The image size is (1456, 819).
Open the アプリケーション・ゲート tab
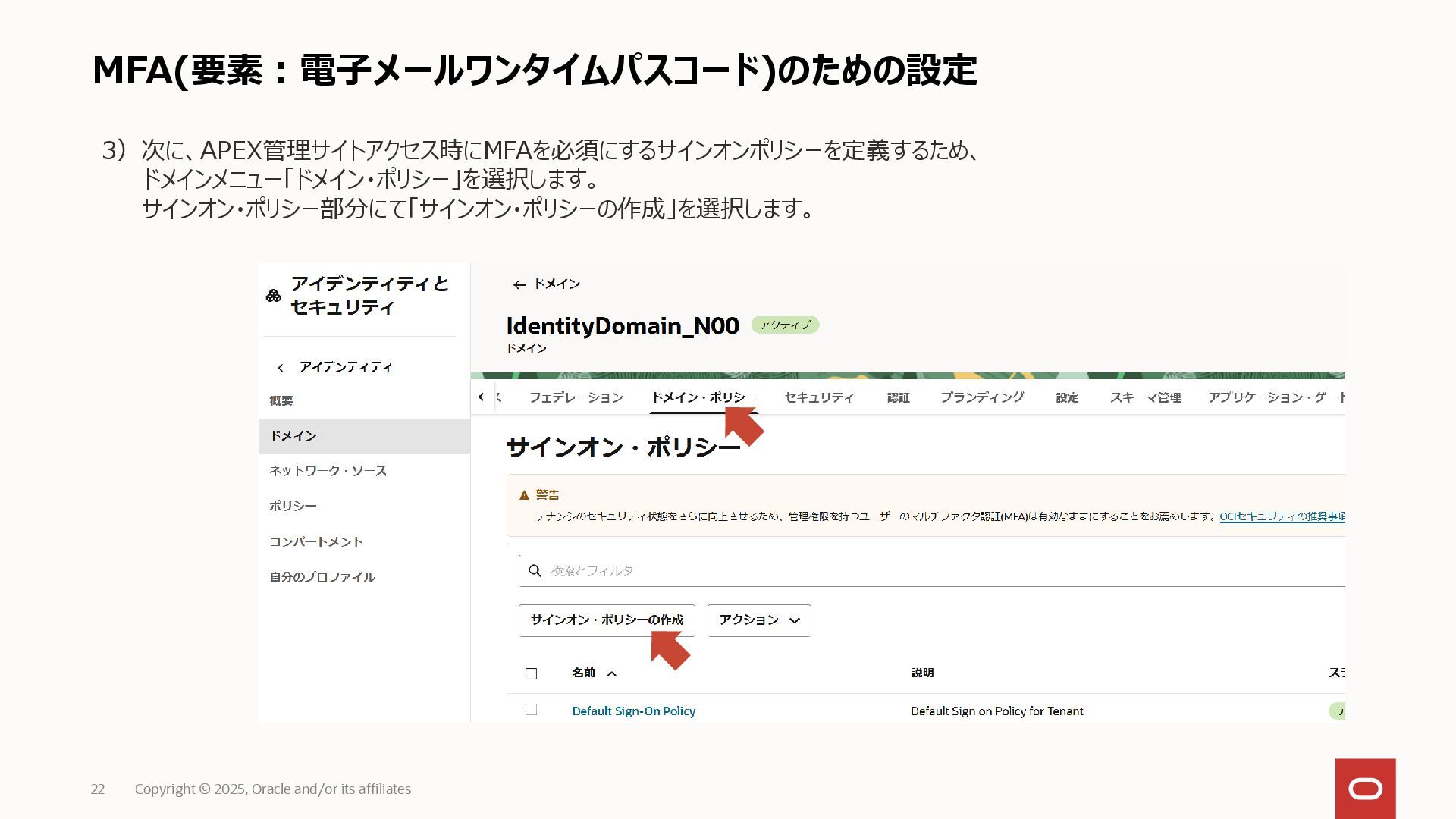(x=1277, y=397)
